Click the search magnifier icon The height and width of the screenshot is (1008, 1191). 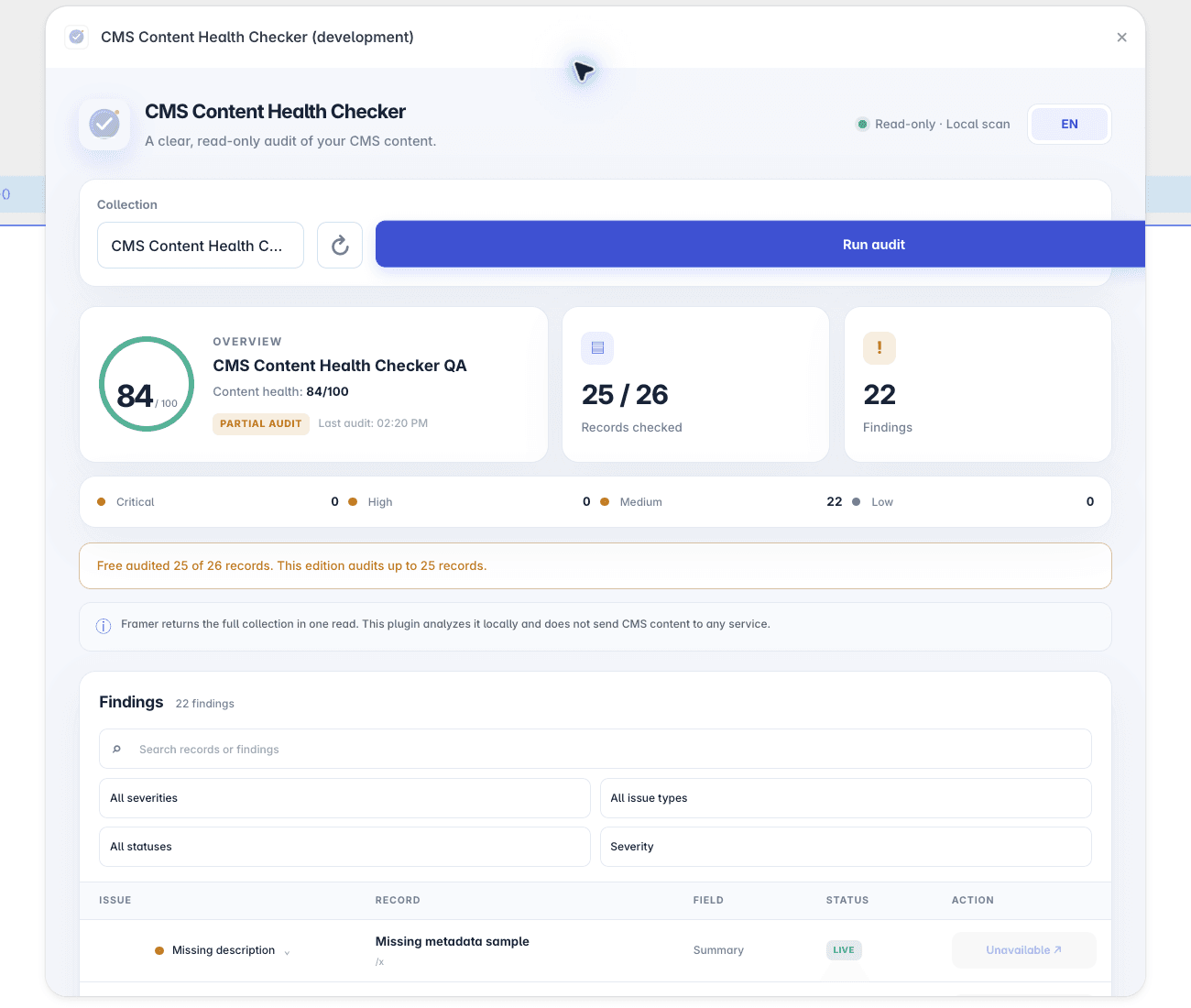point(116,749)
